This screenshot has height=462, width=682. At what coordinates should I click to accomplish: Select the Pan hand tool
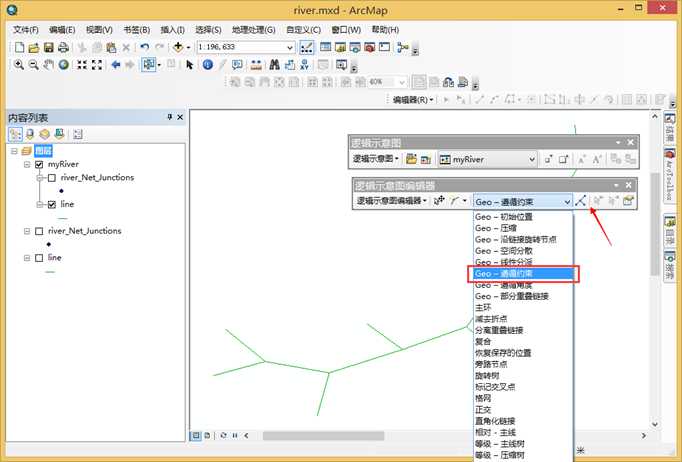click(x=48, y=65)
